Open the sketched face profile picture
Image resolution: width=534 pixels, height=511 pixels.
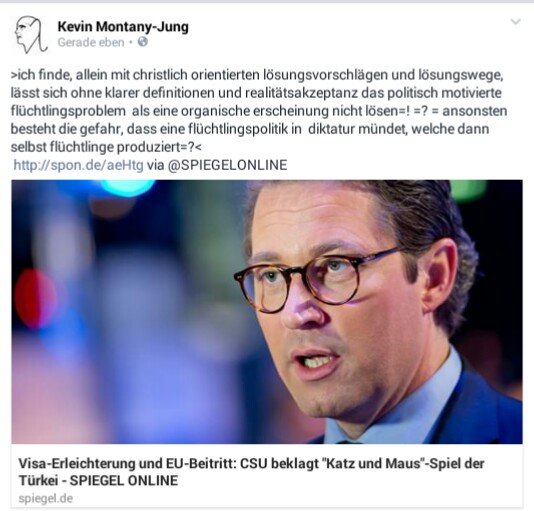(31, 35)
